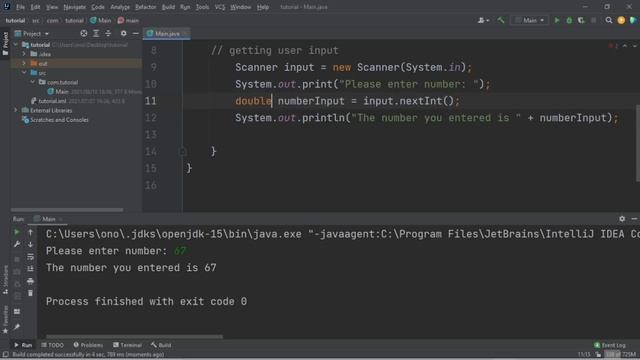This screenshot has height=360, width=640.
Task: Click the src breadcrumb in navigation bar
Action: pyautogui.click(x=36, y=20)
